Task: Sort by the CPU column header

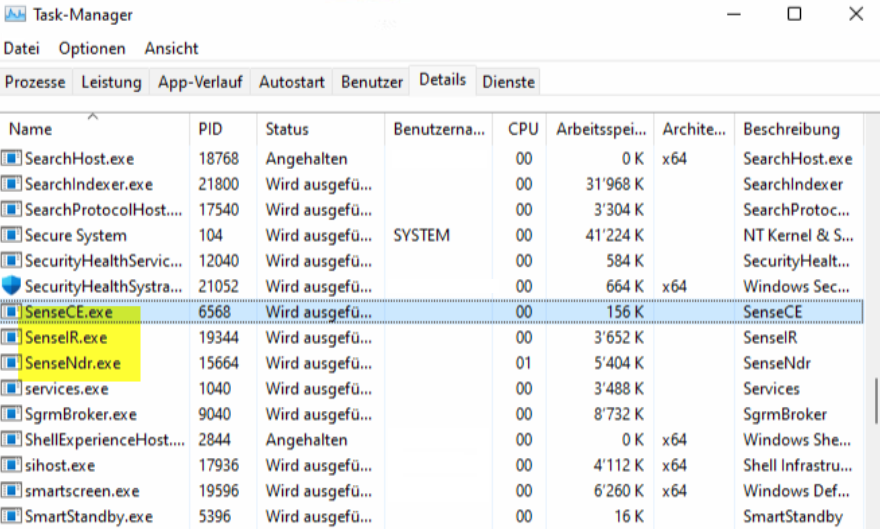Action: (520, 129)
